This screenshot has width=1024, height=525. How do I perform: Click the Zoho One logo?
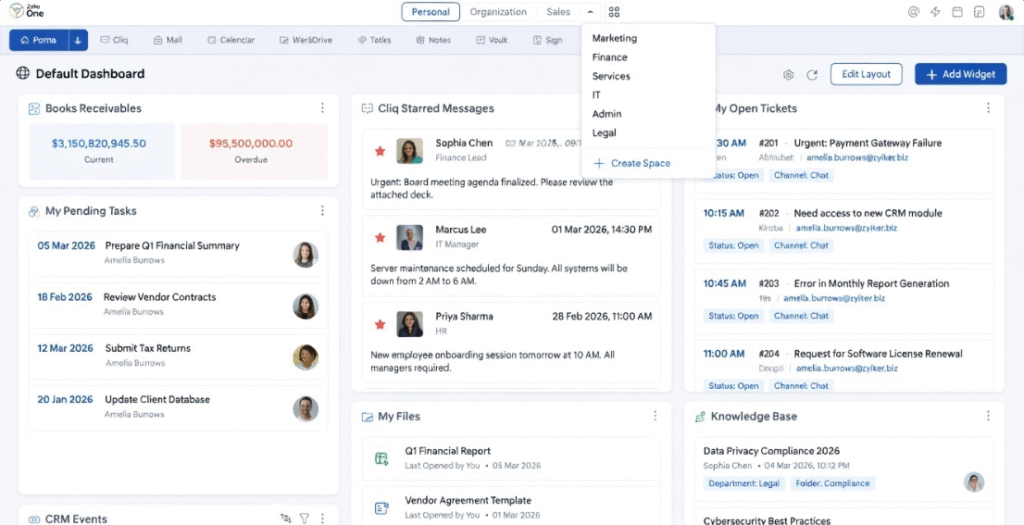click(27, 10)
